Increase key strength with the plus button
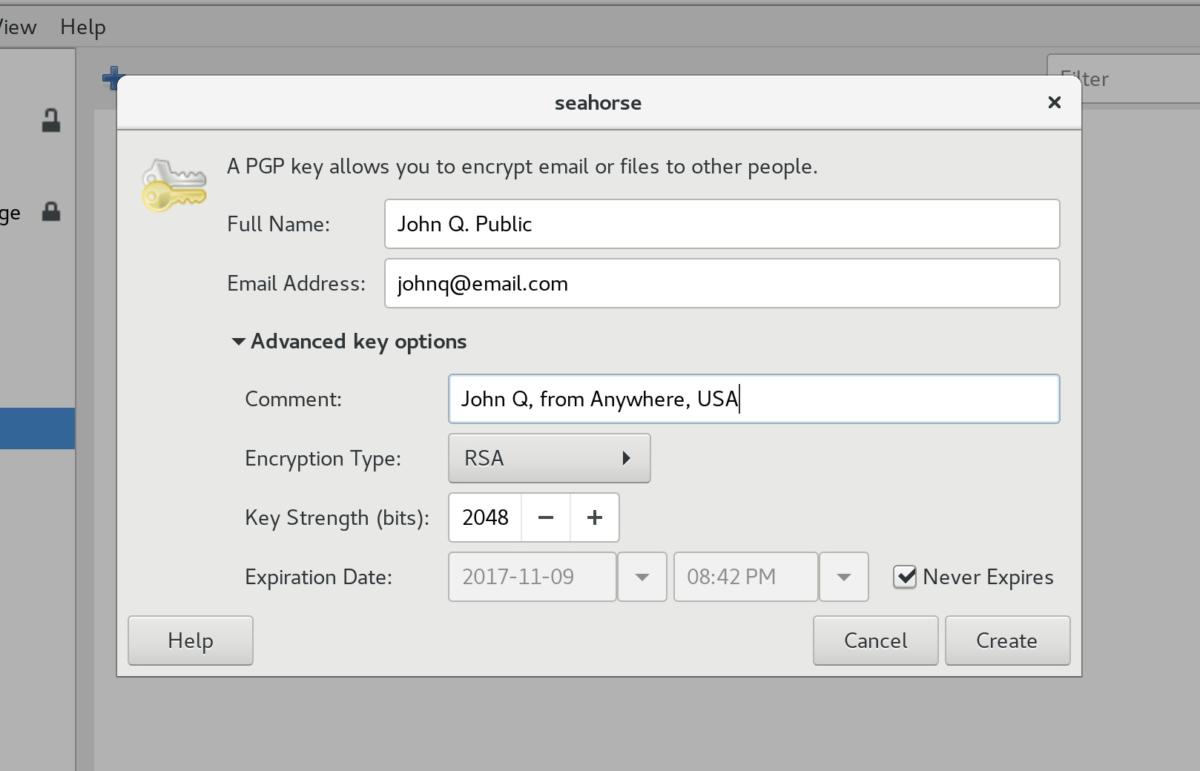 pyautogui.click(x=595, y=517)
